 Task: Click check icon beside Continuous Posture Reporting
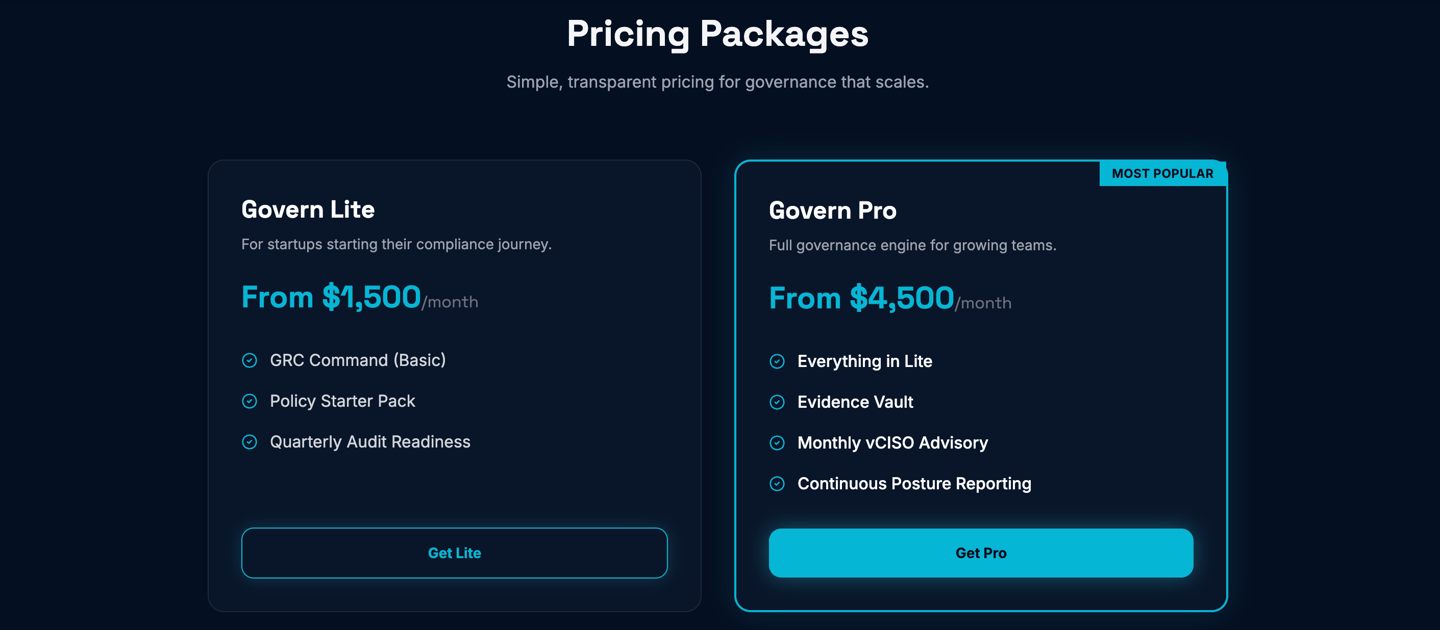click(x=777, y=484)
